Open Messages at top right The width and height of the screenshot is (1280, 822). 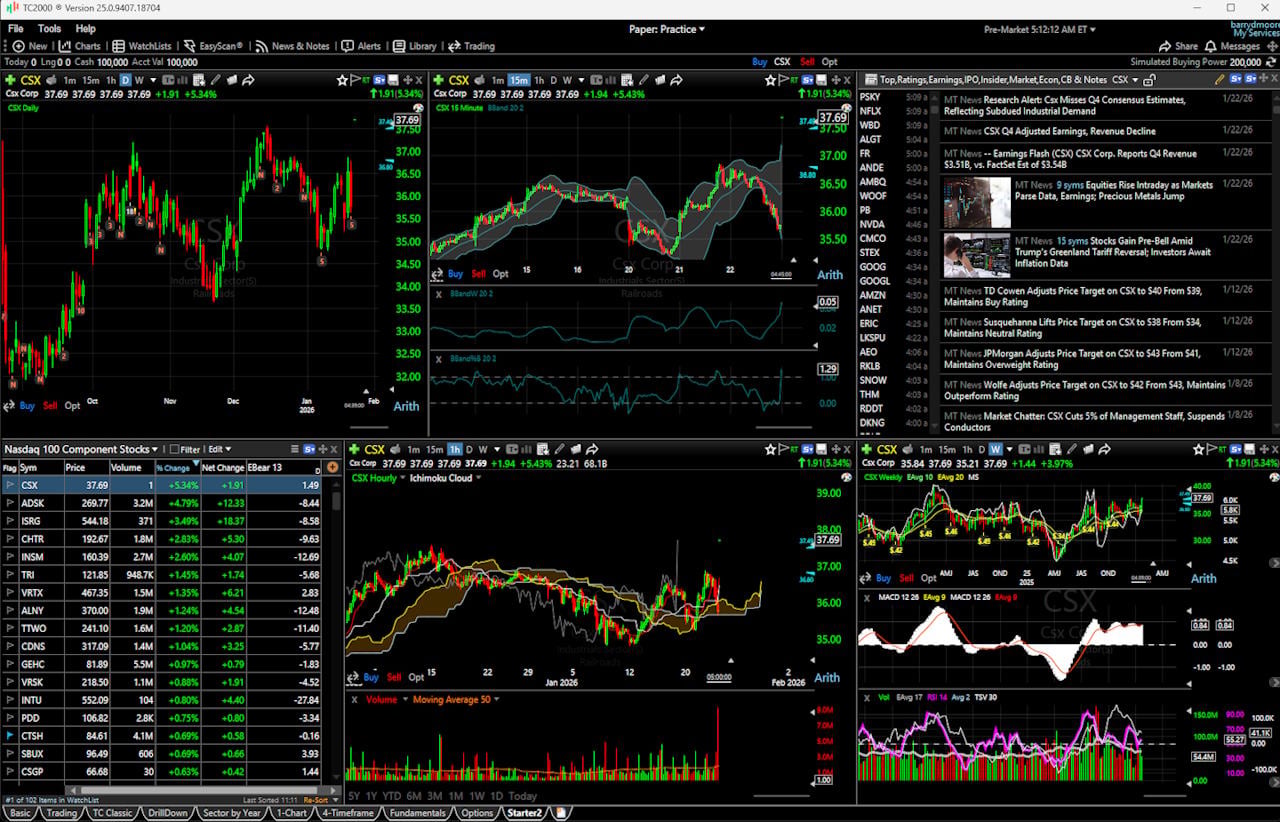coord(1232,46)
